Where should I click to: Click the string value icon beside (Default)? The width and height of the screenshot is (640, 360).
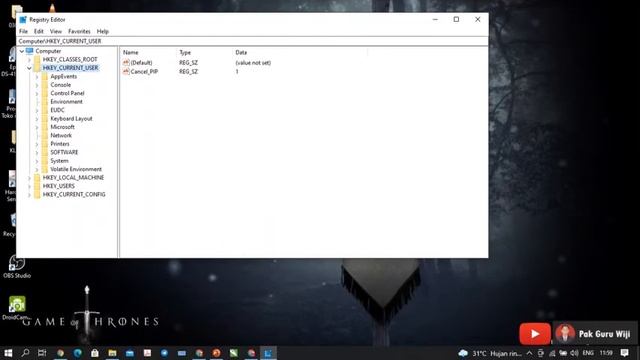pyautogui.click(x=126, y=62)
